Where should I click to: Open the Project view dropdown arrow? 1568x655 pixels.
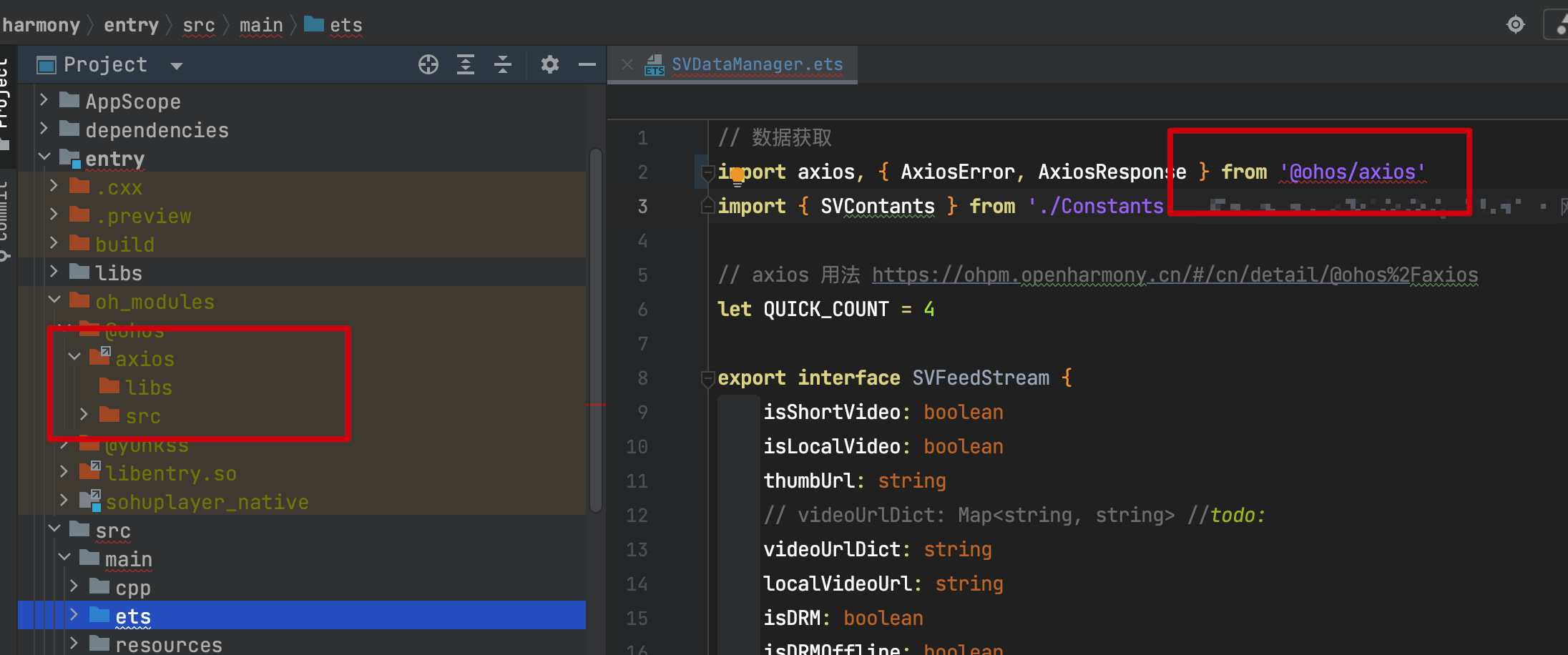click(x=176, y=67)
